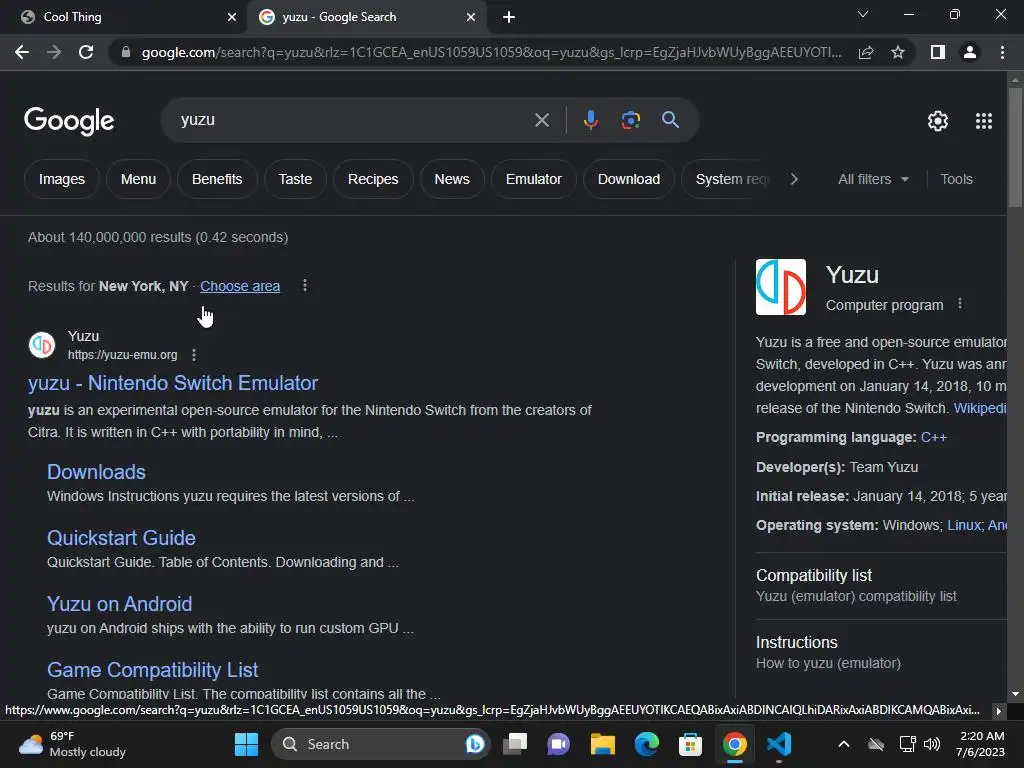The image size is (1024, 768).
Task: Open Task View on the taskbar
Action: point(515,744)
